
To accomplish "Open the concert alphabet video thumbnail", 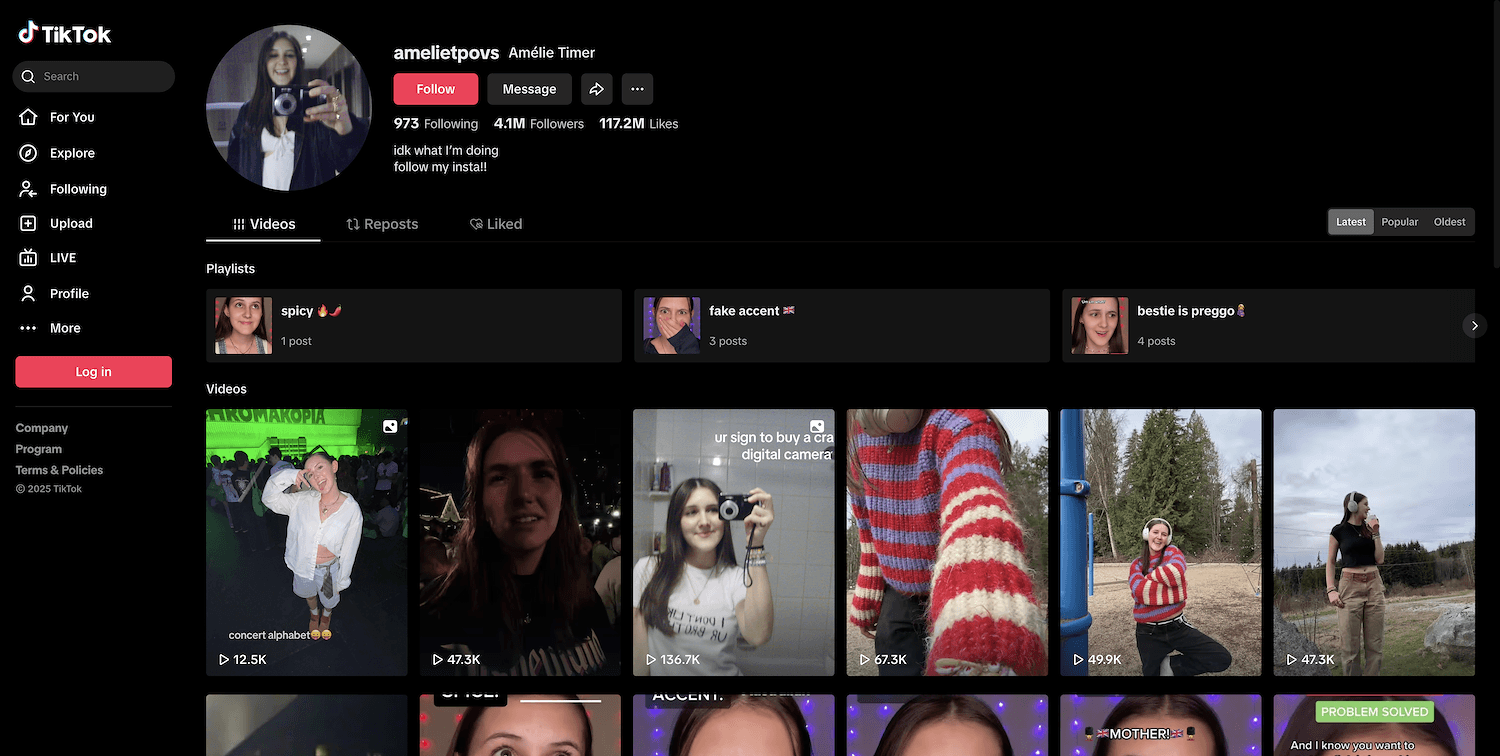I will click(306, 542).
